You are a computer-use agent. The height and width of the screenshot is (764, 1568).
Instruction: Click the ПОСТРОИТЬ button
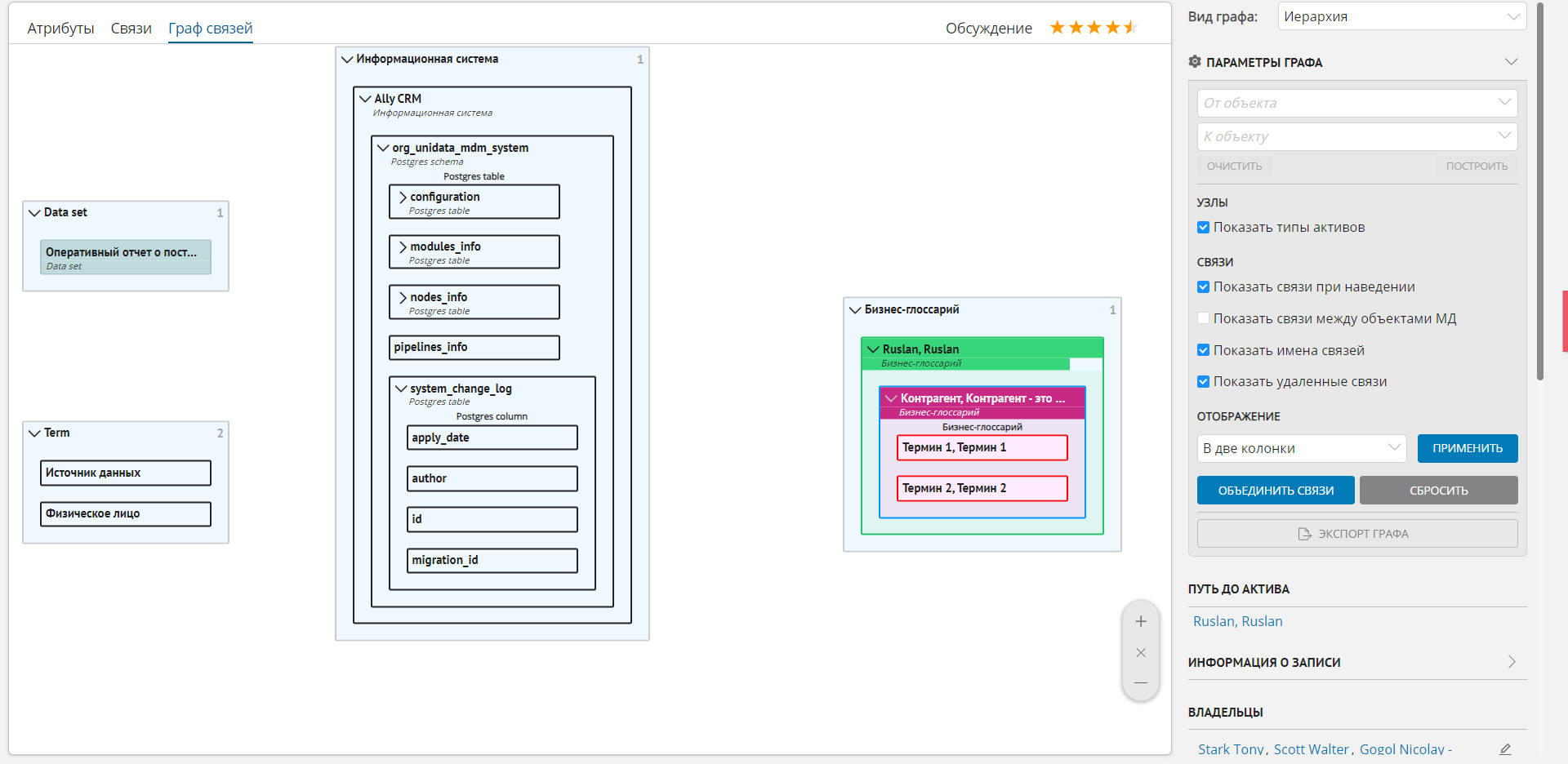(1477, 166)
